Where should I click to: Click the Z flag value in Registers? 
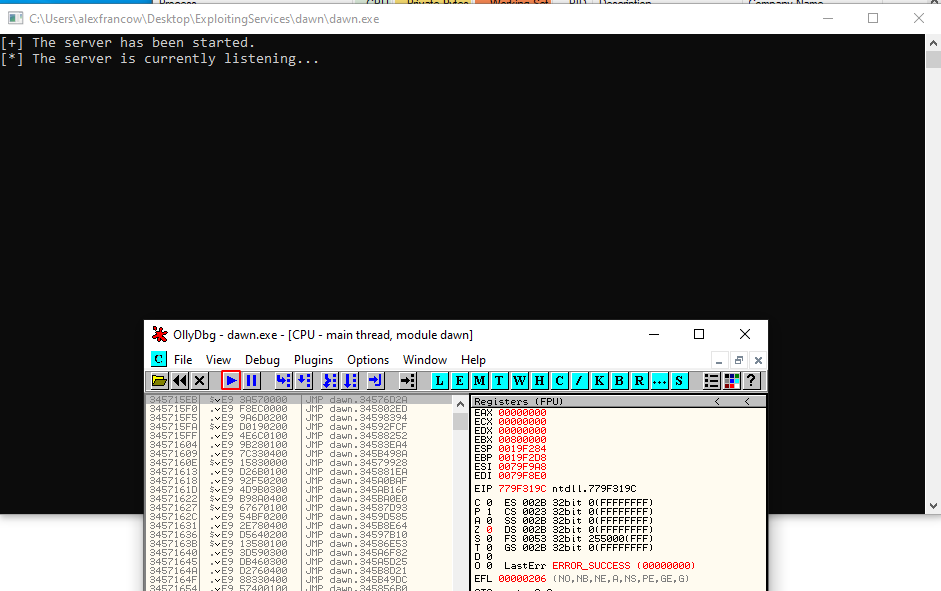click(x=489, y=530)
